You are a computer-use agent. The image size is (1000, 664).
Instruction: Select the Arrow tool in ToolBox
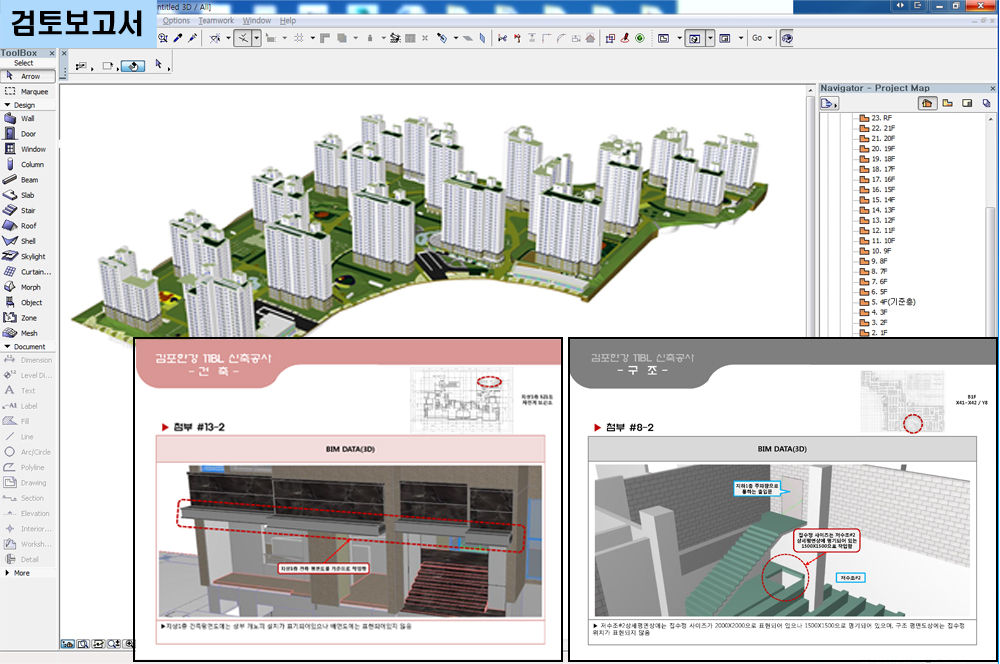28,77
